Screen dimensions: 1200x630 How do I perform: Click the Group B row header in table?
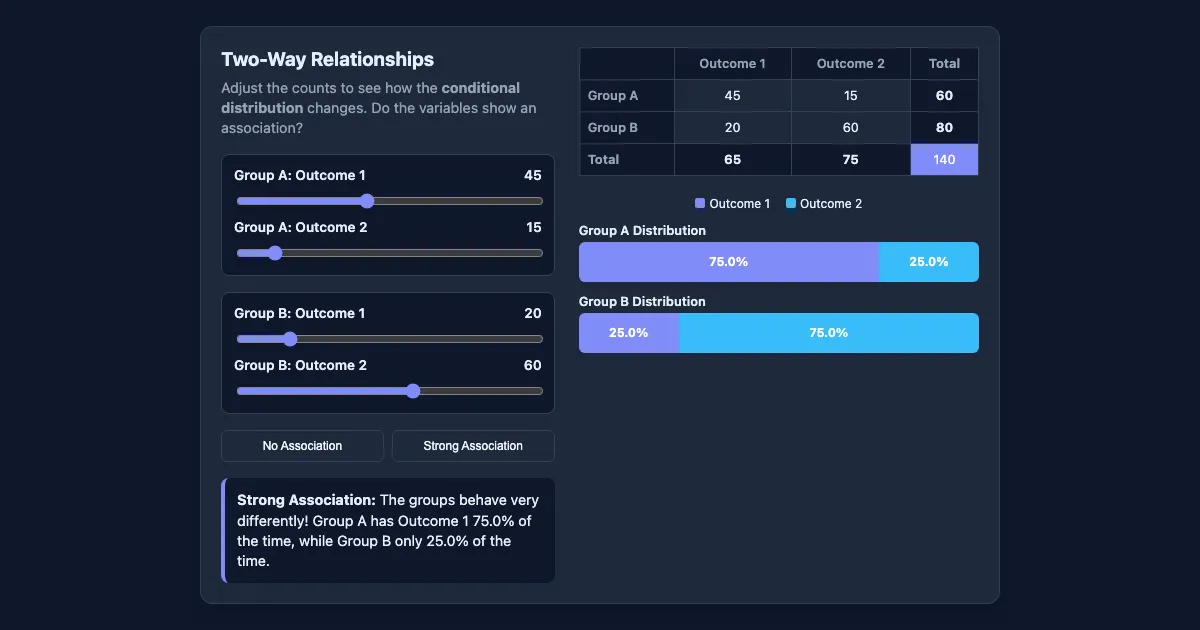[627, 128]
